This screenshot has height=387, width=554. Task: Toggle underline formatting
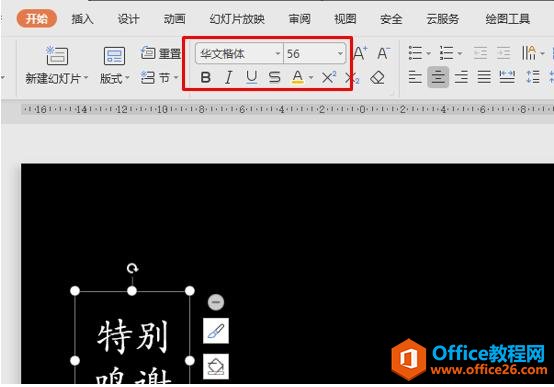pos(252,77)
